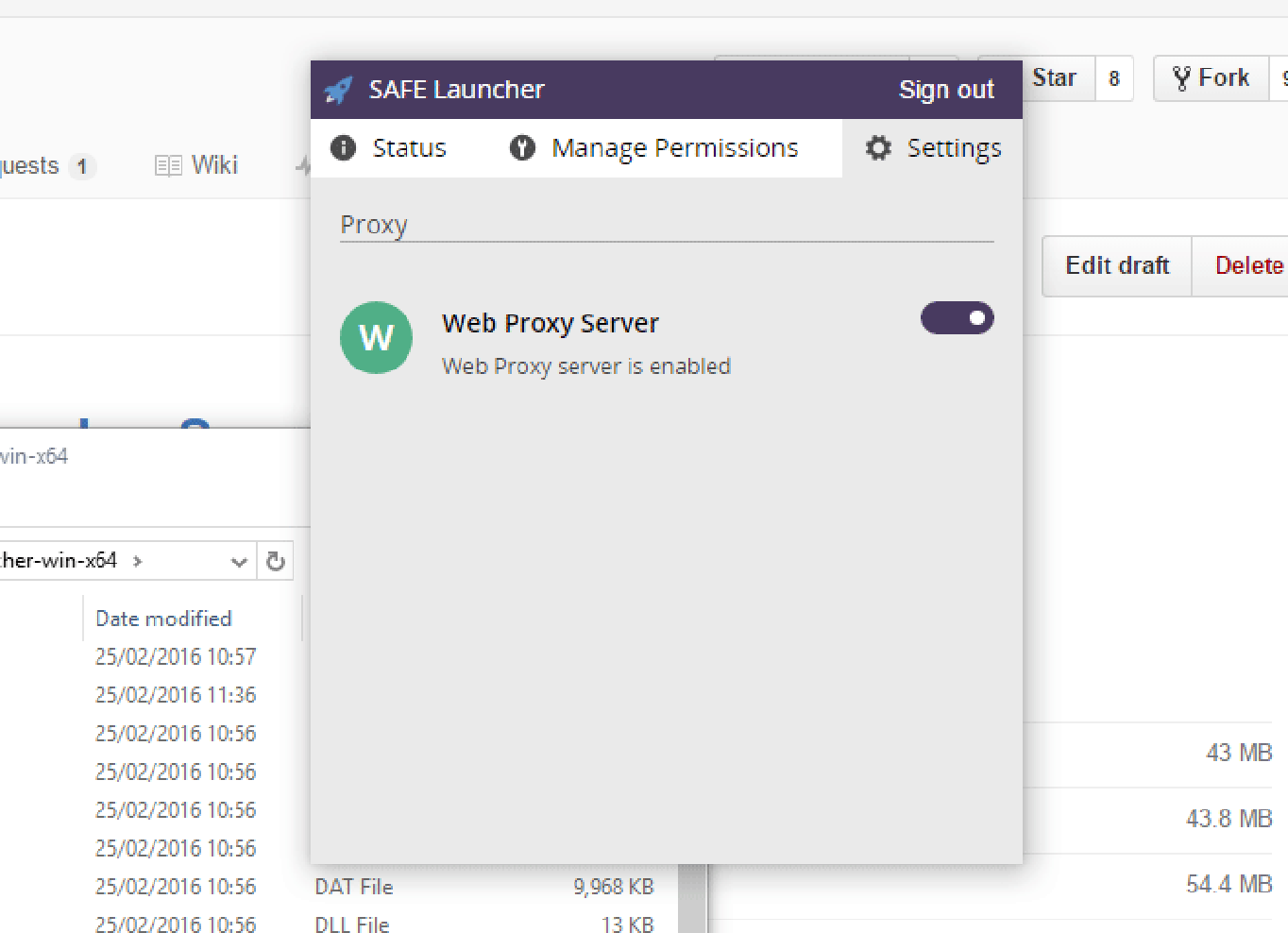Select the file modified 25/02/2016 10:57
This screenshot has width=1288, height=933.
[176, 656]
